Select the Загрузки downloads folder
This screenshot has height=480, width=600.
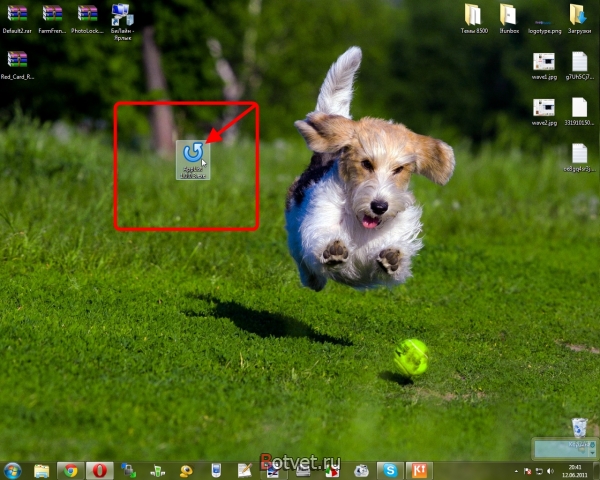pyautogui.click(x=578, y=15)
